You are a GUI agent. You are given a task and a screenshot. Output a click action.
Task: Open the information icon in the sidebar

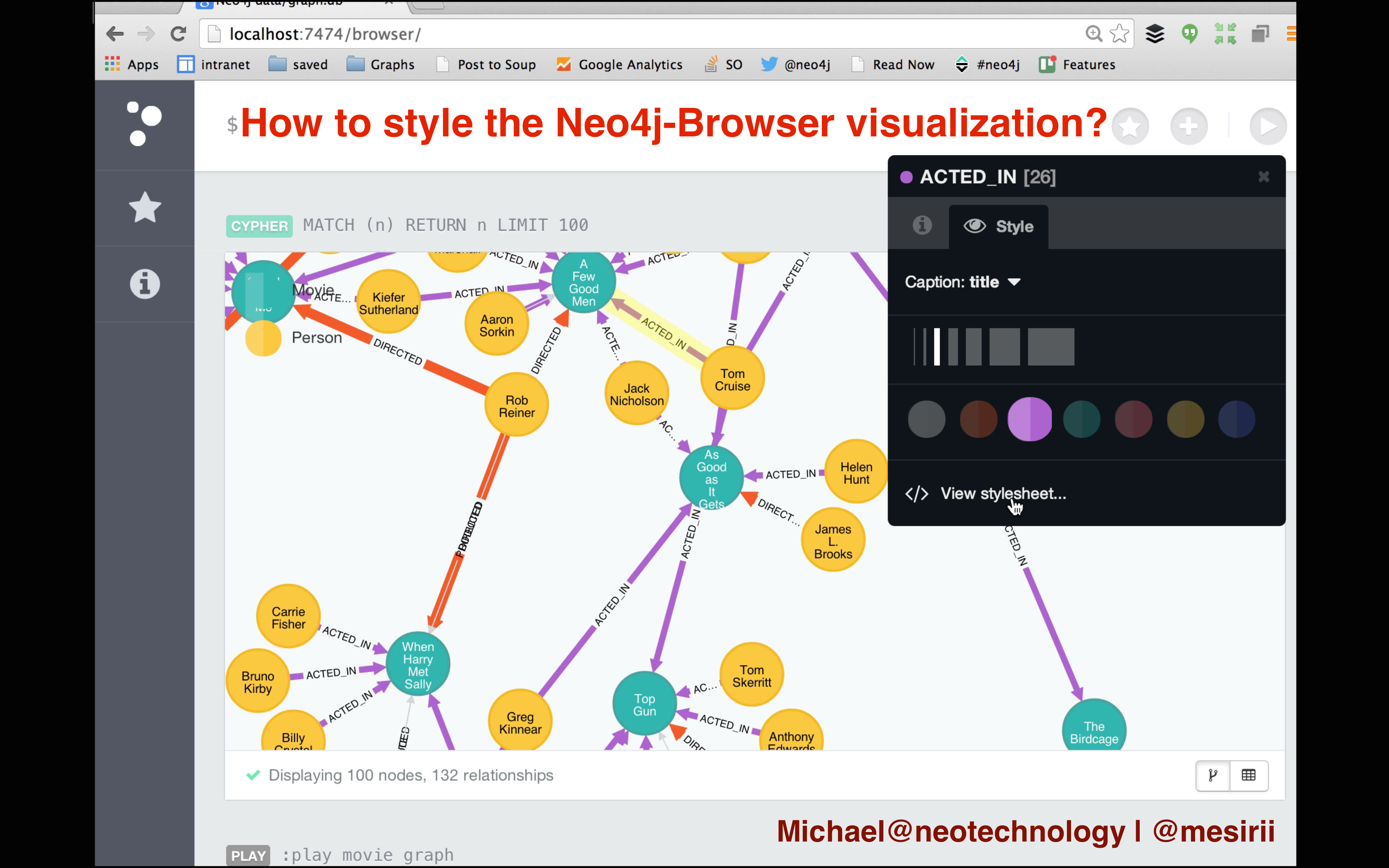point(145,284)
